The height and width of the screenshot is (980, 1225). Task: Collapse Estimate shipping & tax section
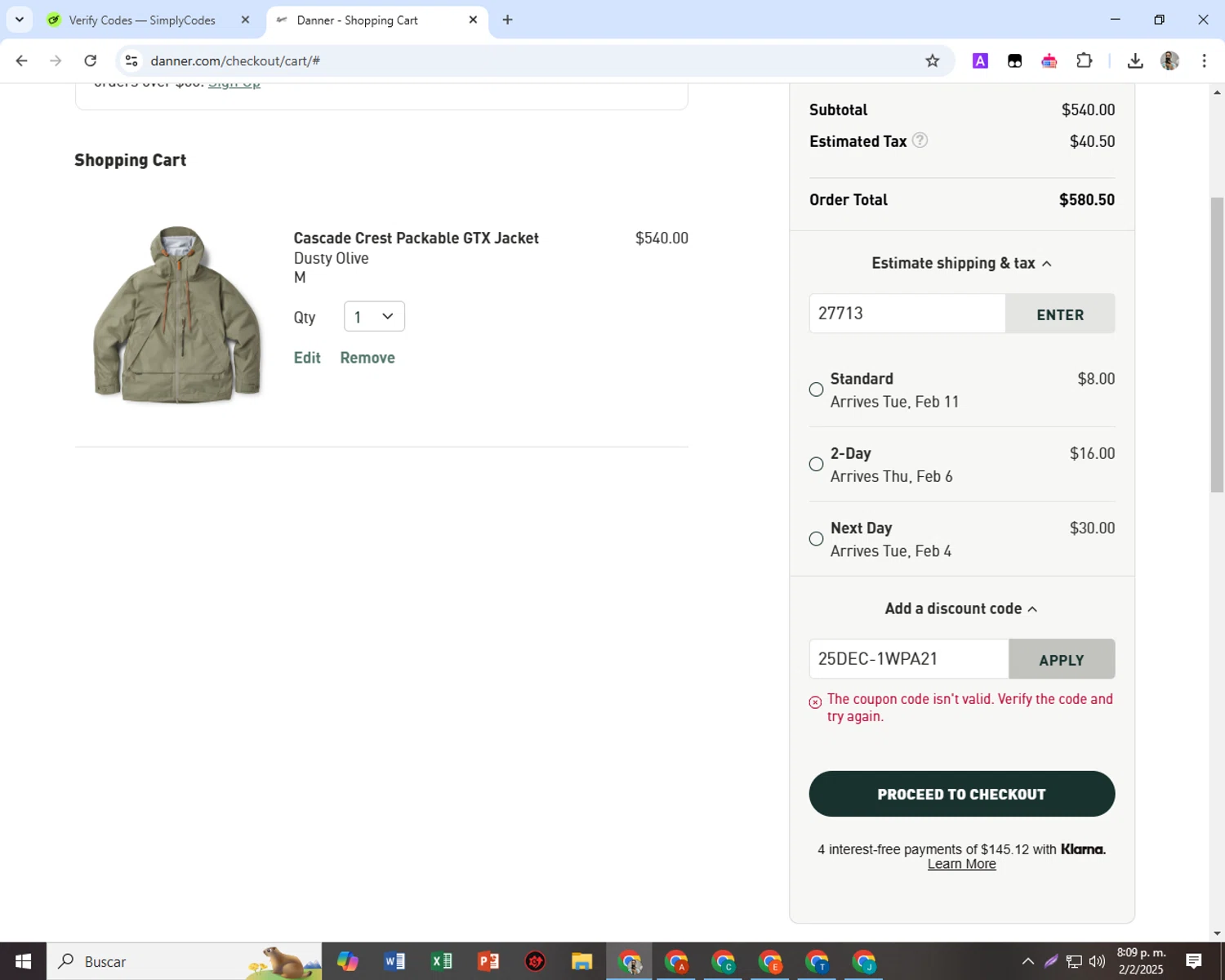click(x=961, y=263)
